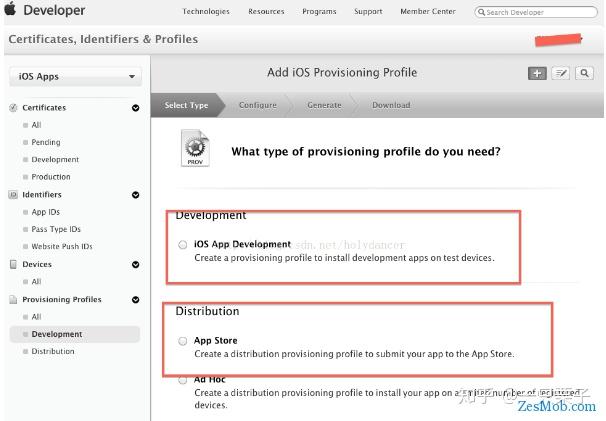Click the Certificates section icon
The image size is (606, 421).
(x=13, y=108)
